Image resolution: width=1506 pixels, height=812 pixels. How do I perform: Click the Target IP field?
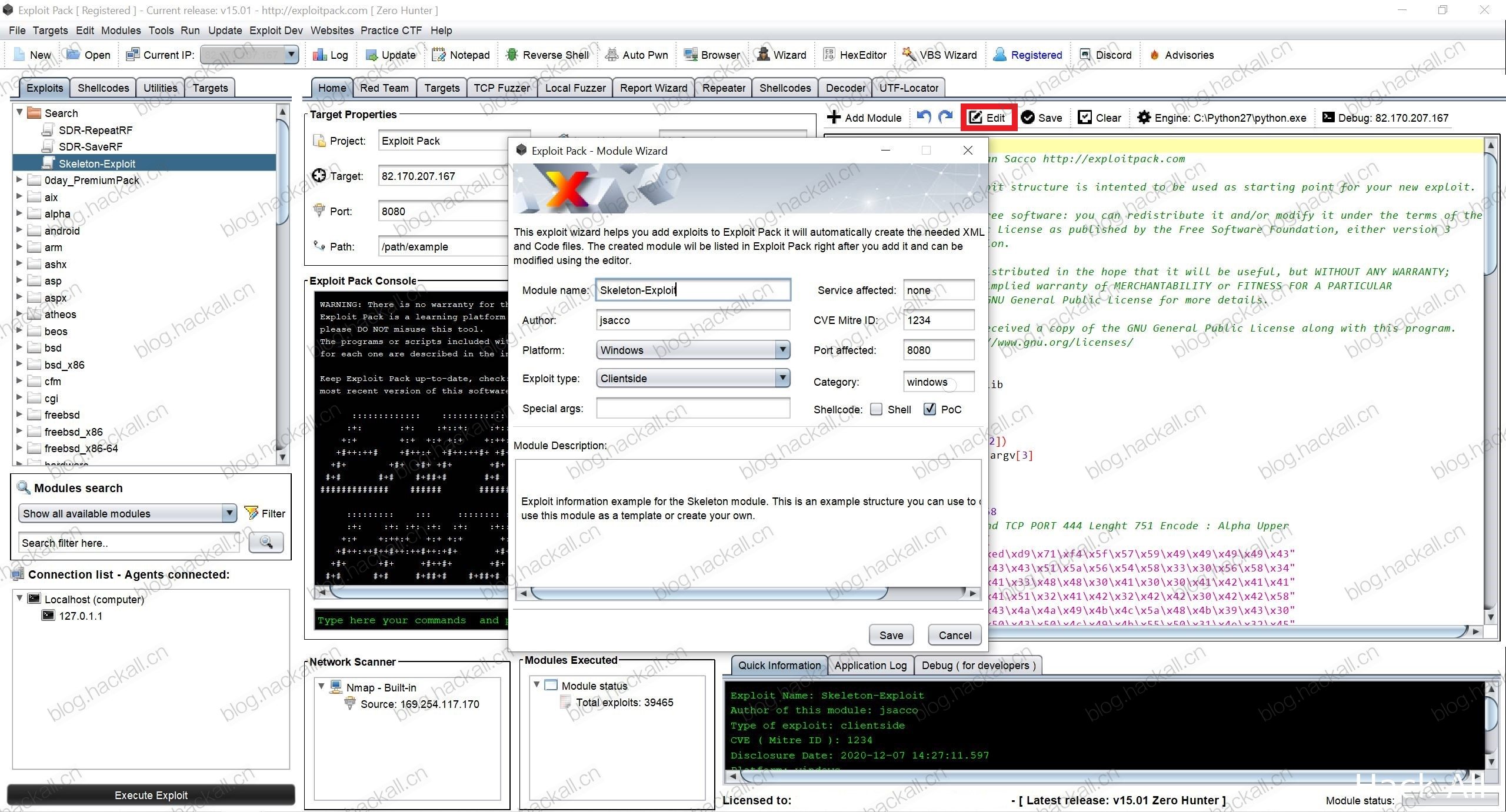444,176
